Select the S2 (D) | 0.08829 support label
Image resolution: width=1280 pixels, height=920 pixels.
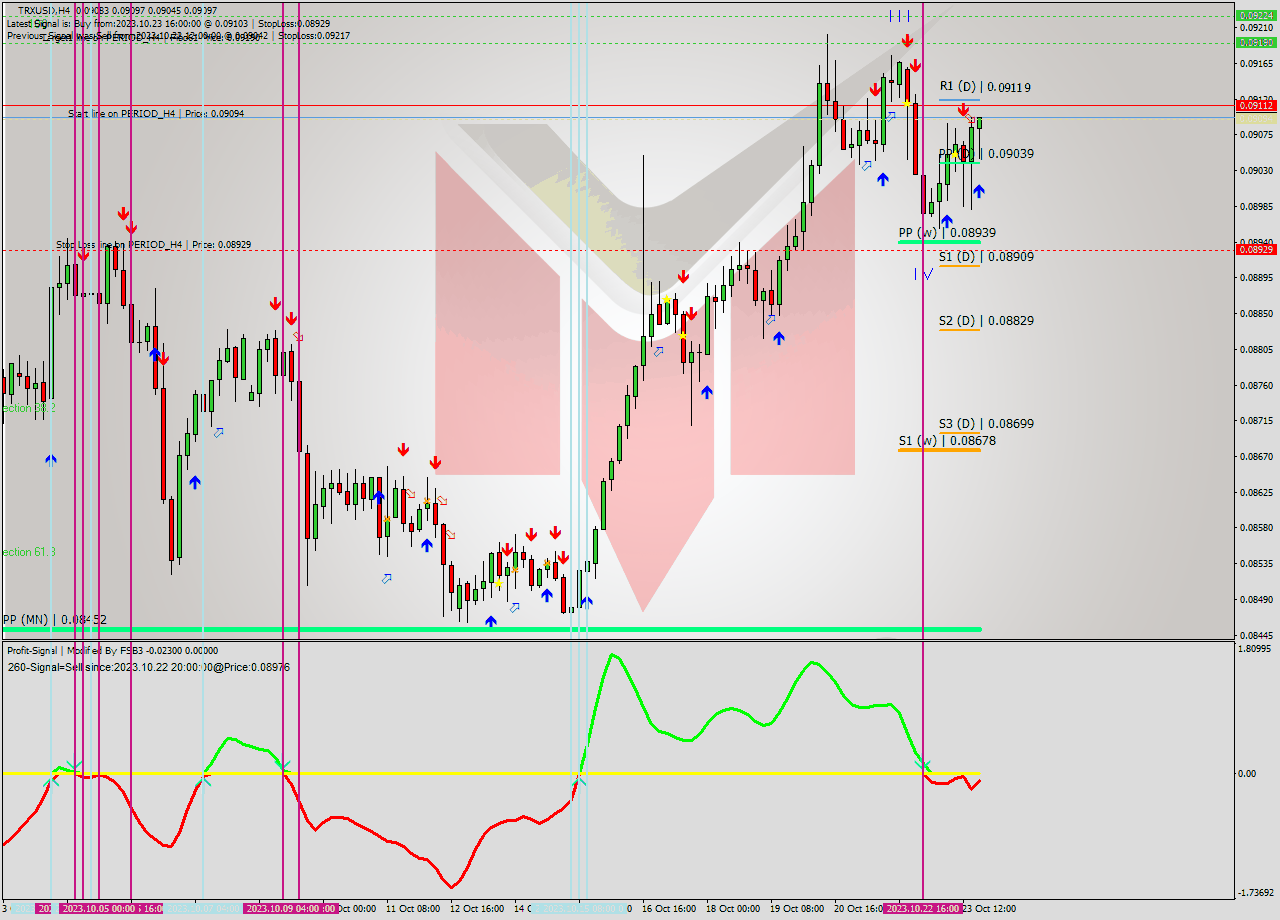pyautogui.click(x=986, y=320)
